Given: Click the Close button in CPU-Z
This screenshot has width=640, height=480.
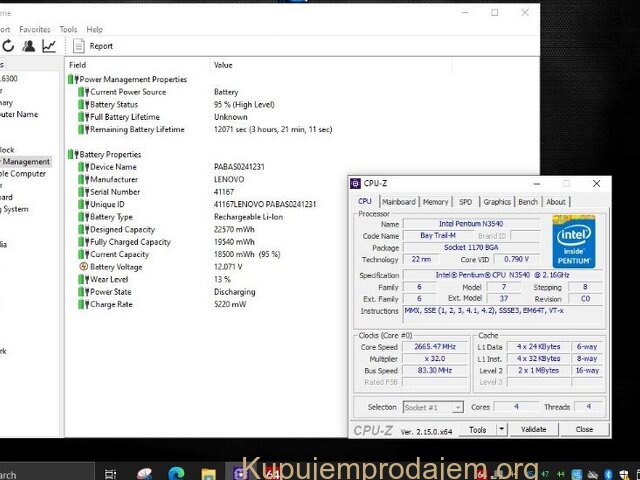Looking at the screenshot, I should click(x=584, y=429).
